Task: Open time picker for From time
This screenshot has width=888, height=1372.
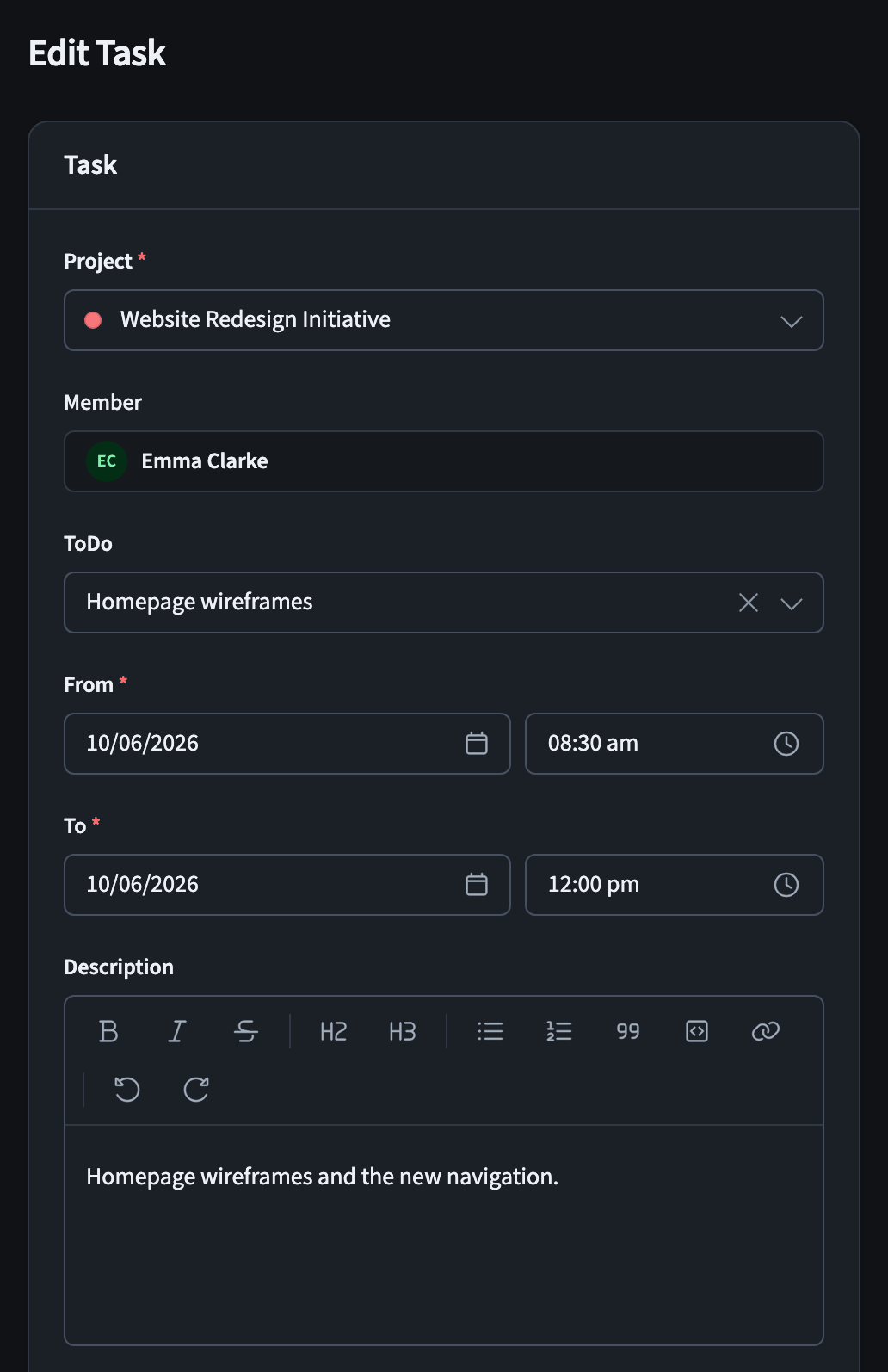Action: point(786,744)
